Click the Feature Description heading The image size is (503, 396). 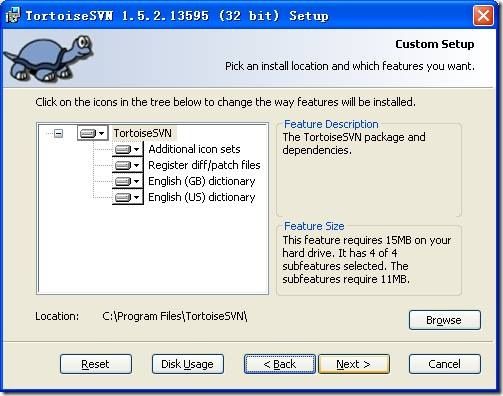(x=331, y=124)
